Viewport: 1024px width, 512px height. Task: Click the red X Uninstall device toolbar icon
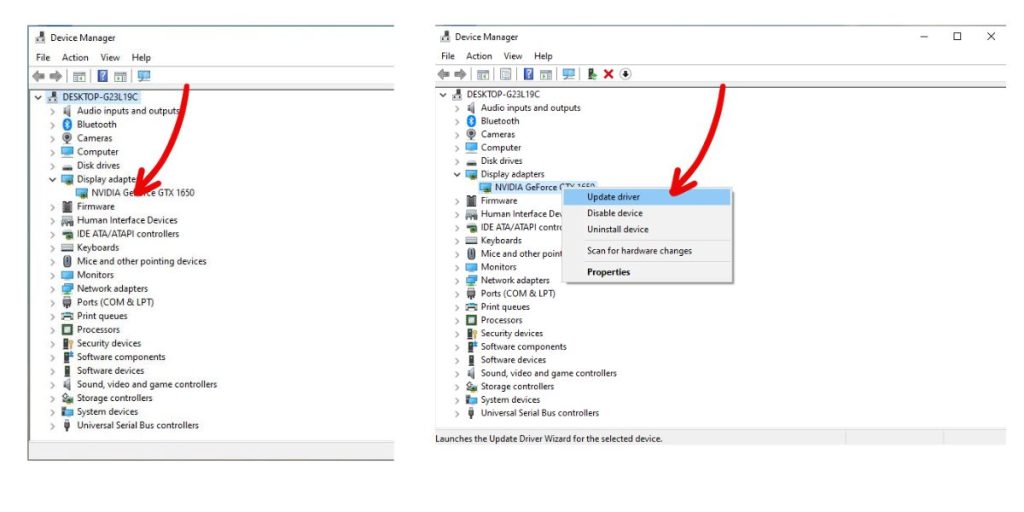coord(608,74)
